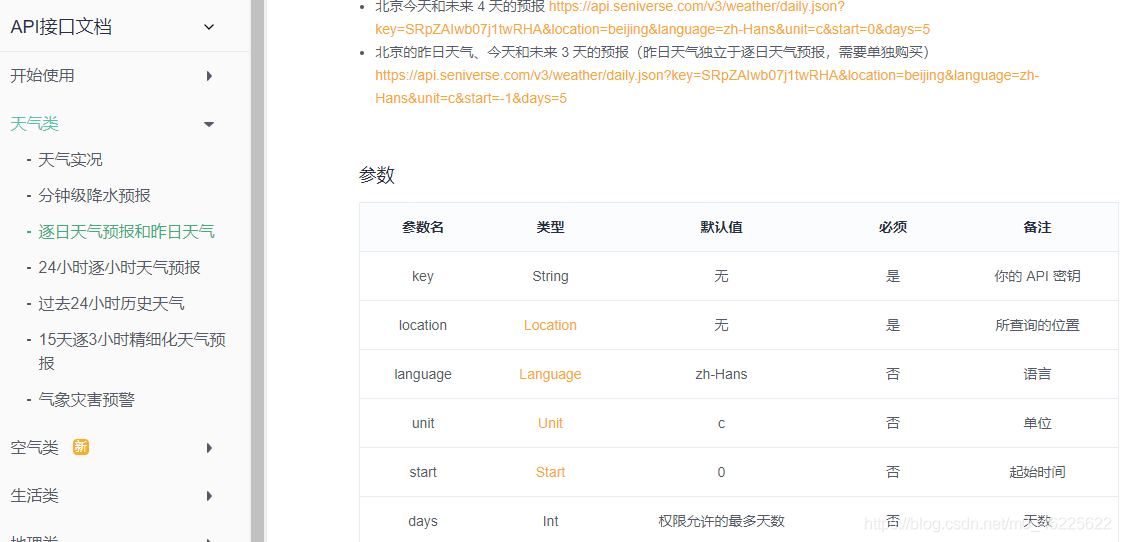Click the key parameter name cell
1121x542 pixels.
pos(423,276)
